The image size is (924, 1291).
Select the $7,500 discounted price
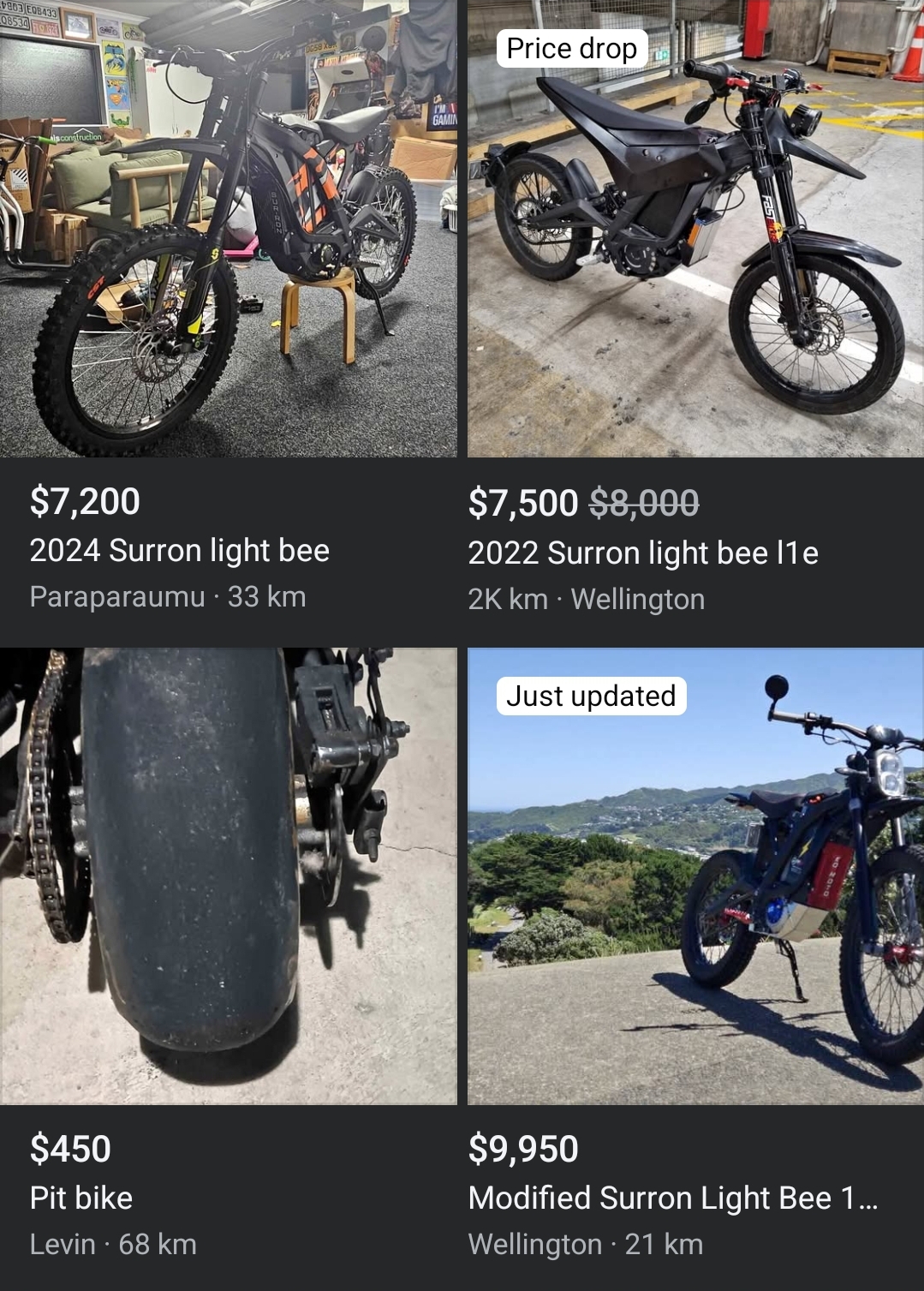(523, 503)
